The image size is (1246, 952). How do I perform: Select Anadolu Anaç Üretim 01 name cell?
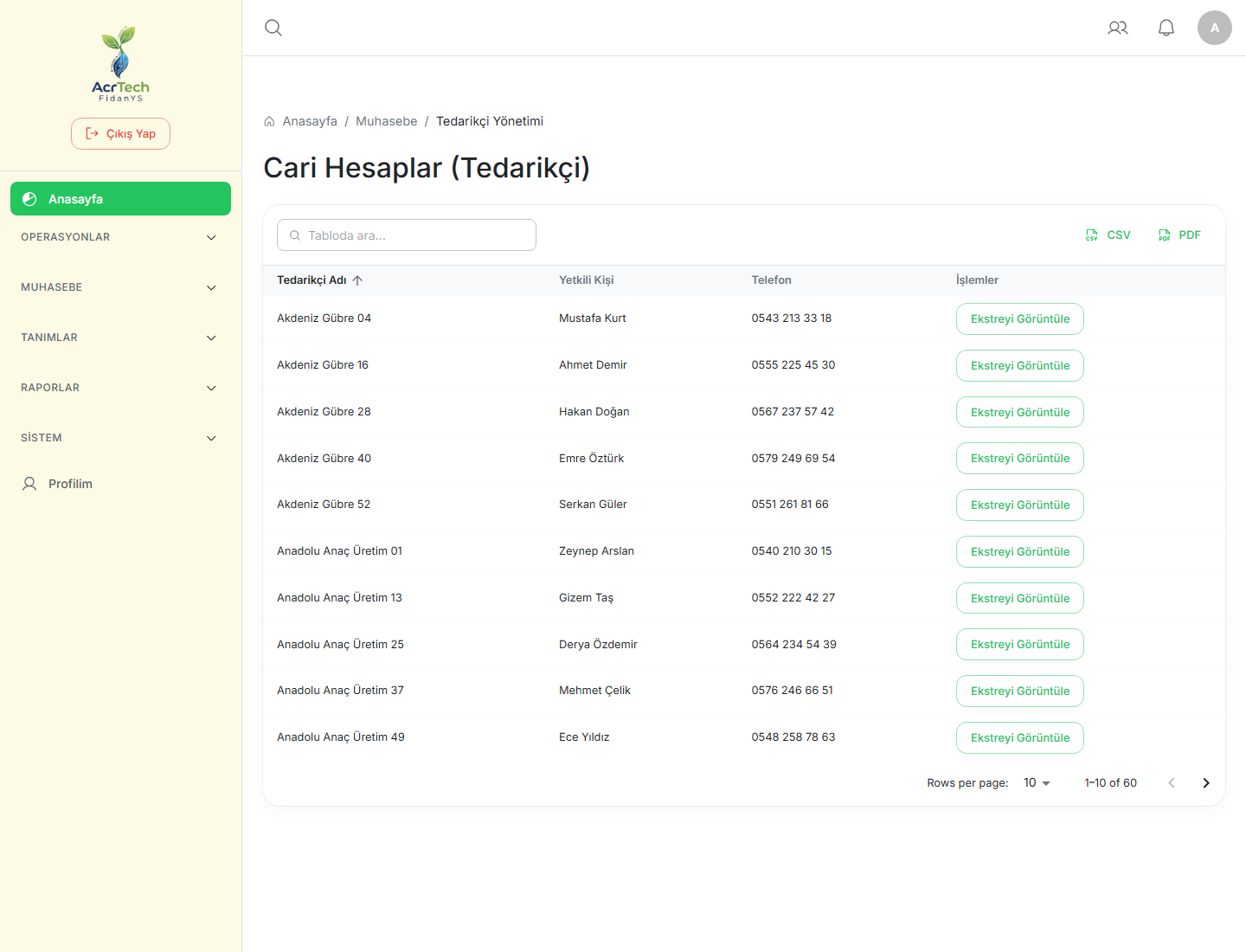point(339,551)
